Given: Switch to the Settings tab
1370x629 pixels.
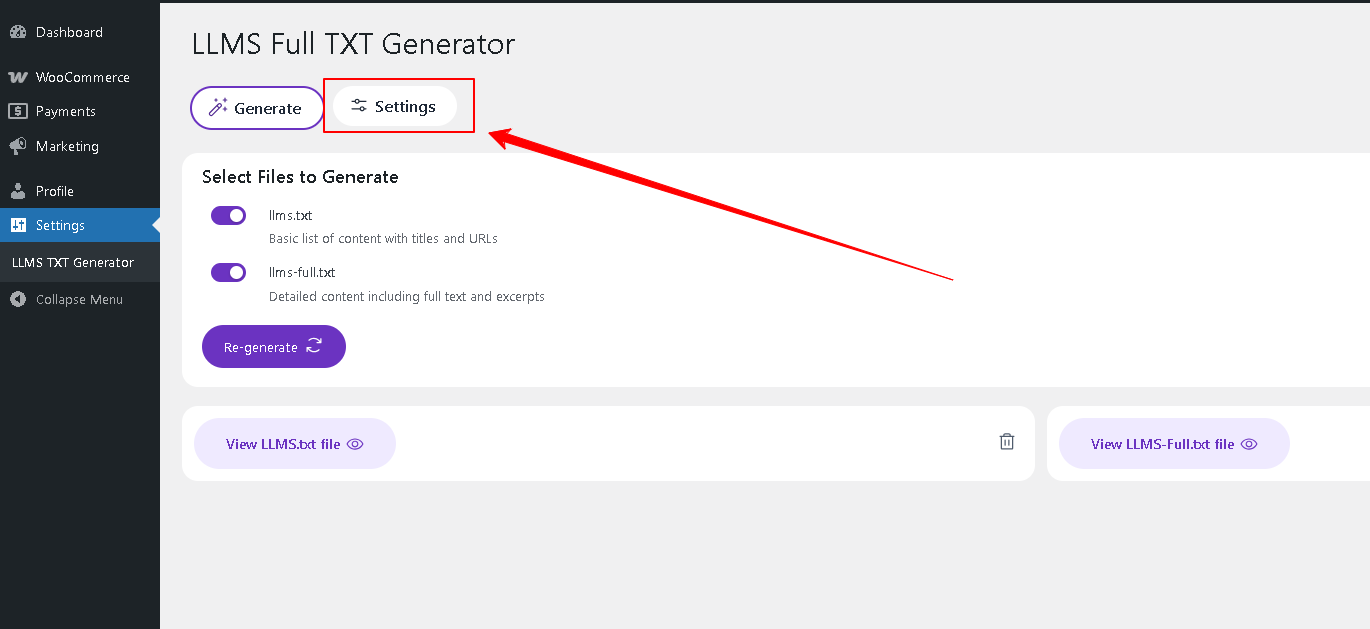Looking at the screenshot, I should [395, 107].
